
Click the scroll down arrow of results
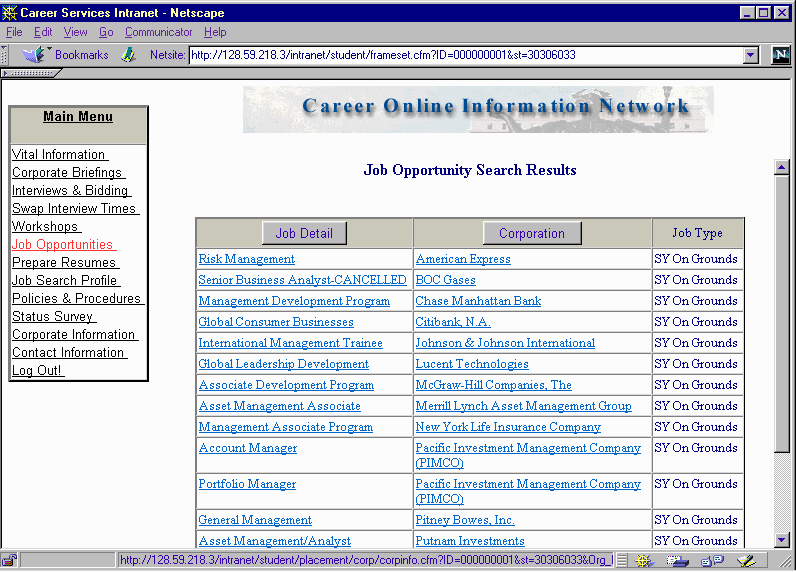[782, 541]
